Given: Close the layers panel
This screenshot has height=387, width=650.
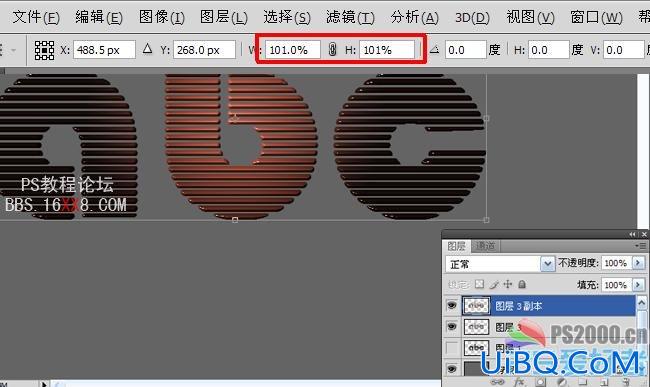Looking at the screenshot, I should [644, 234].
